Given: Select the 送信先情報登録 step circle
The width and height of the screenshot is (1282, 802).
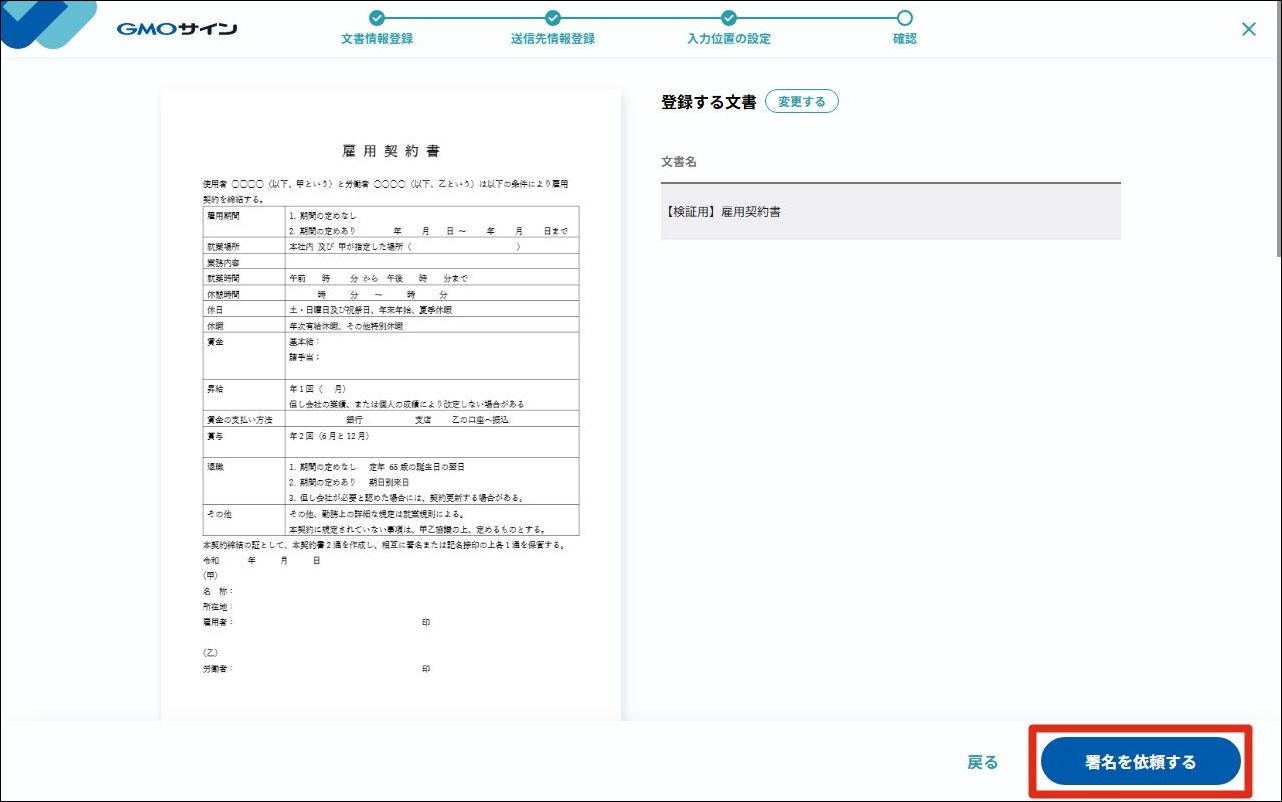Looking at the screenshot, I should click(553, 17).
